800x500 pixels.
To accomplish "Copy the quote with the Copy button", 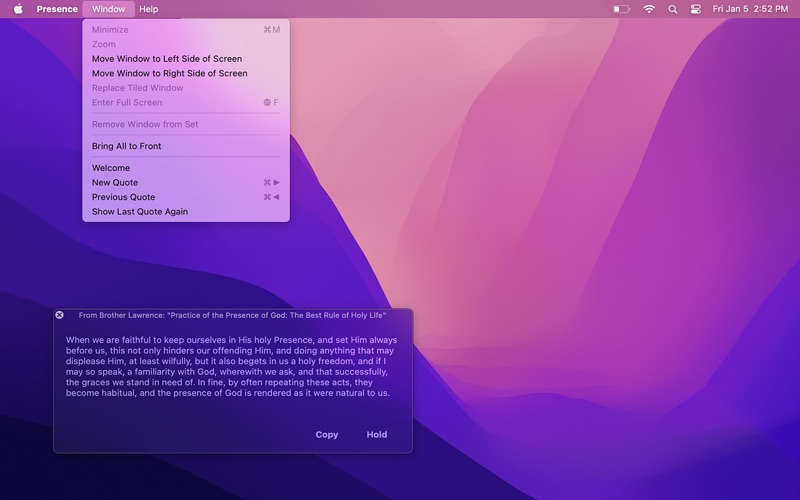I will click(x=327, y=434).
